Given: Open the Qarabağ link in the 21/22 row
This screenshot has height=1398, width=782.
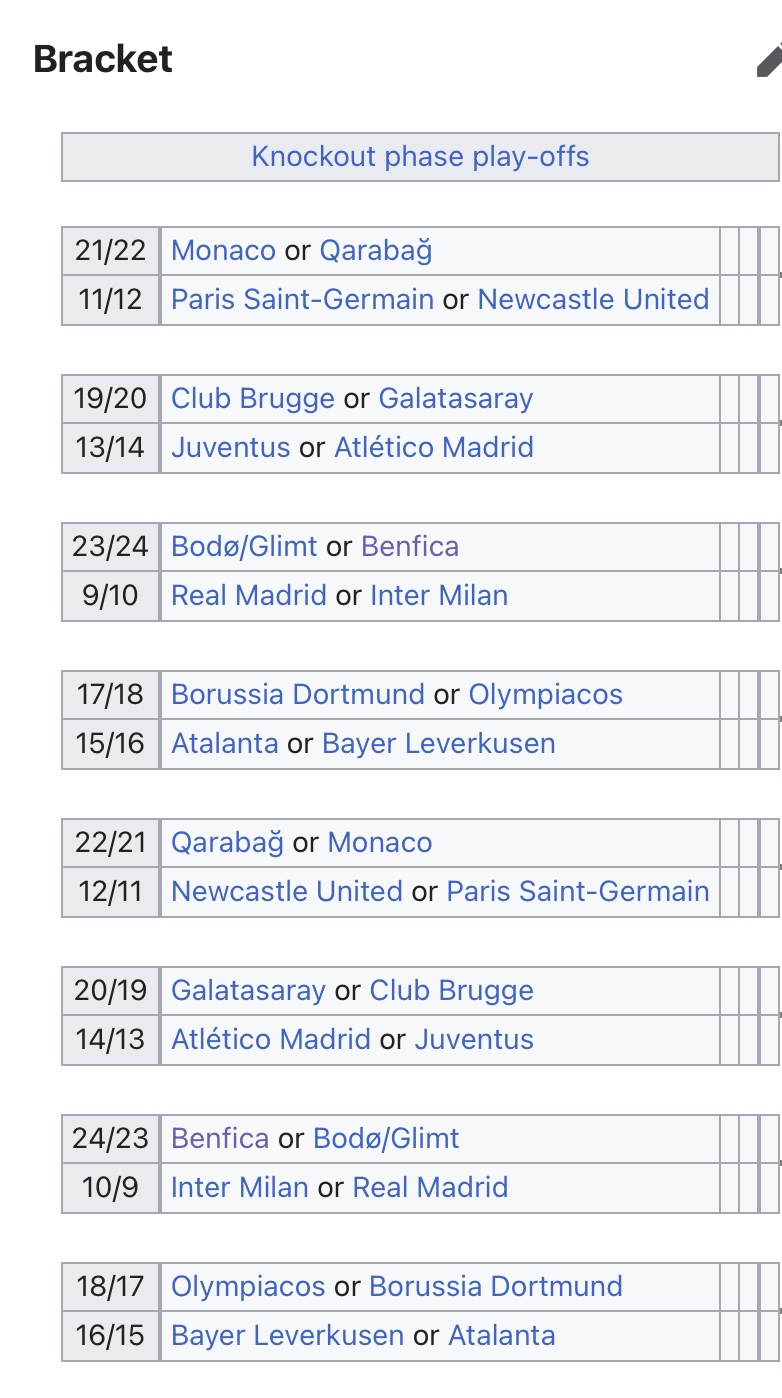Looking at the screenshot, I should [376, 250].
